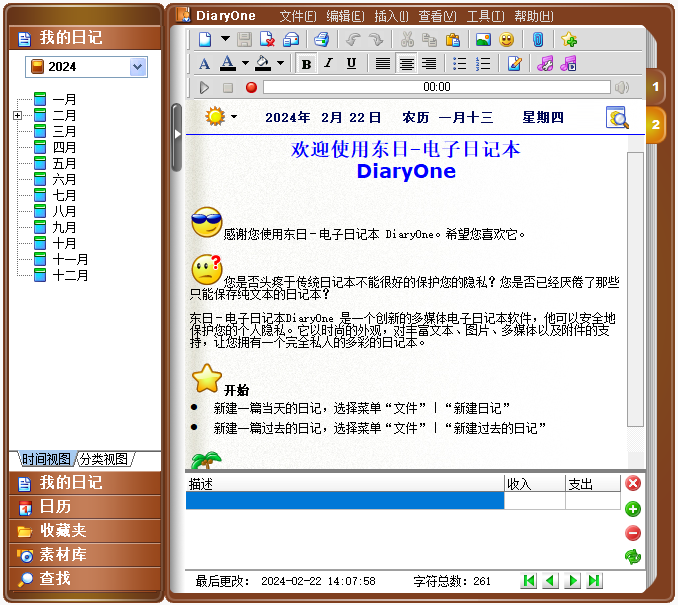
Task: Copy selection with the copy icon
Action: (429, 39)
